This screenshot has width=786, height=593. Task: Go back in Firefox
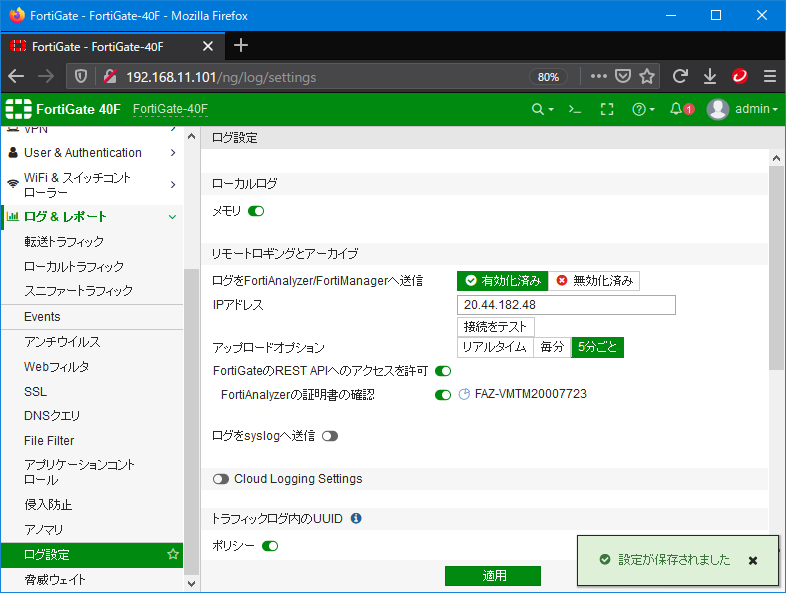coord(16,76)
